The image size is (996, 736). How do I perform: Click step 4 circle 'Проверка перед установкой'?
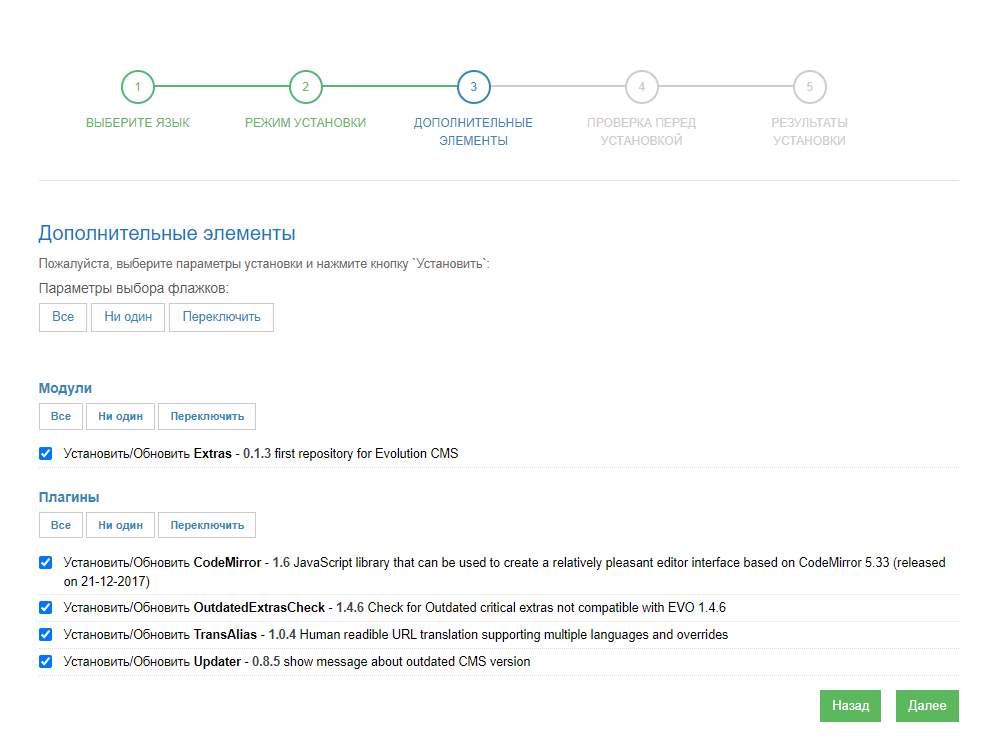tap(641, 87)
